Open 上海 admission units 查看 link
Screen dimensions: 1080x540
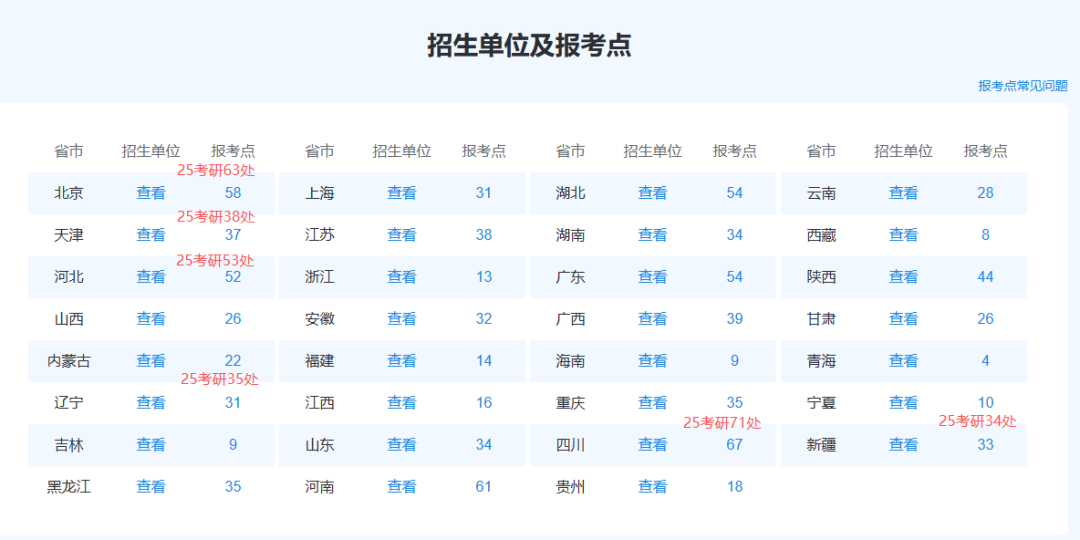(402, 193)
